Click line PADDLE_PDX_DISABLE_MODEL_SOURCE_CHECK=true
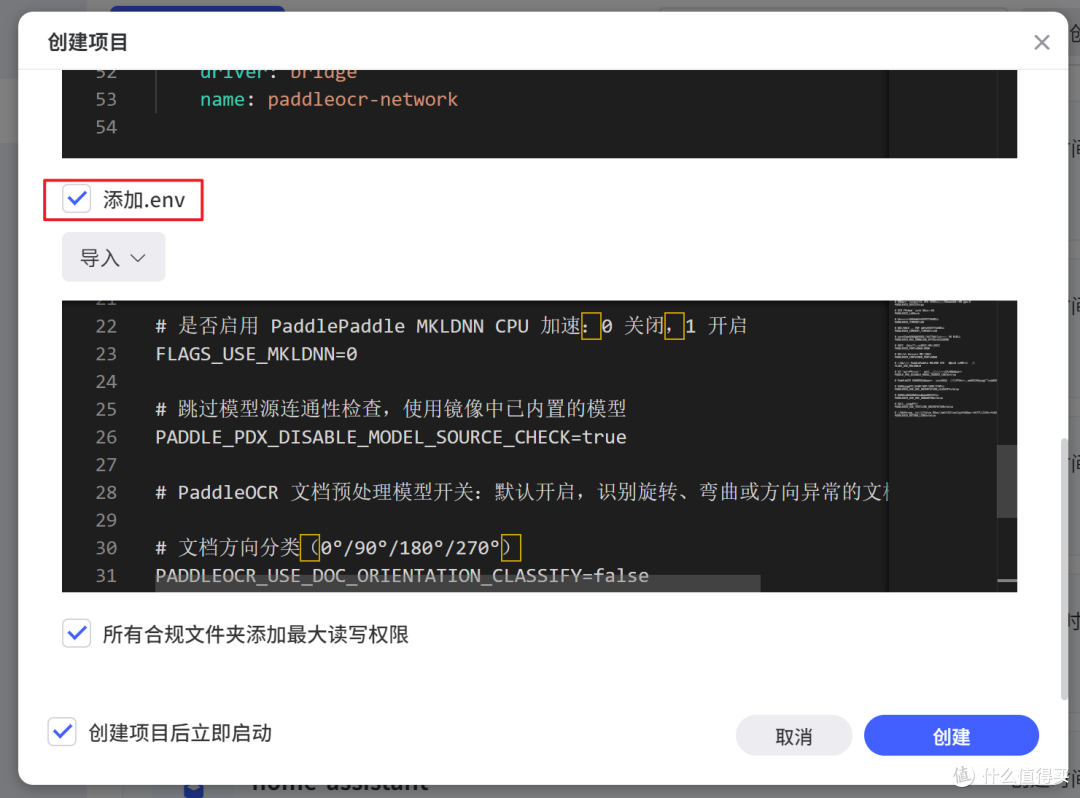This screenshot has height=798, width=1080. pyautogui.click(x=391, y=437)
